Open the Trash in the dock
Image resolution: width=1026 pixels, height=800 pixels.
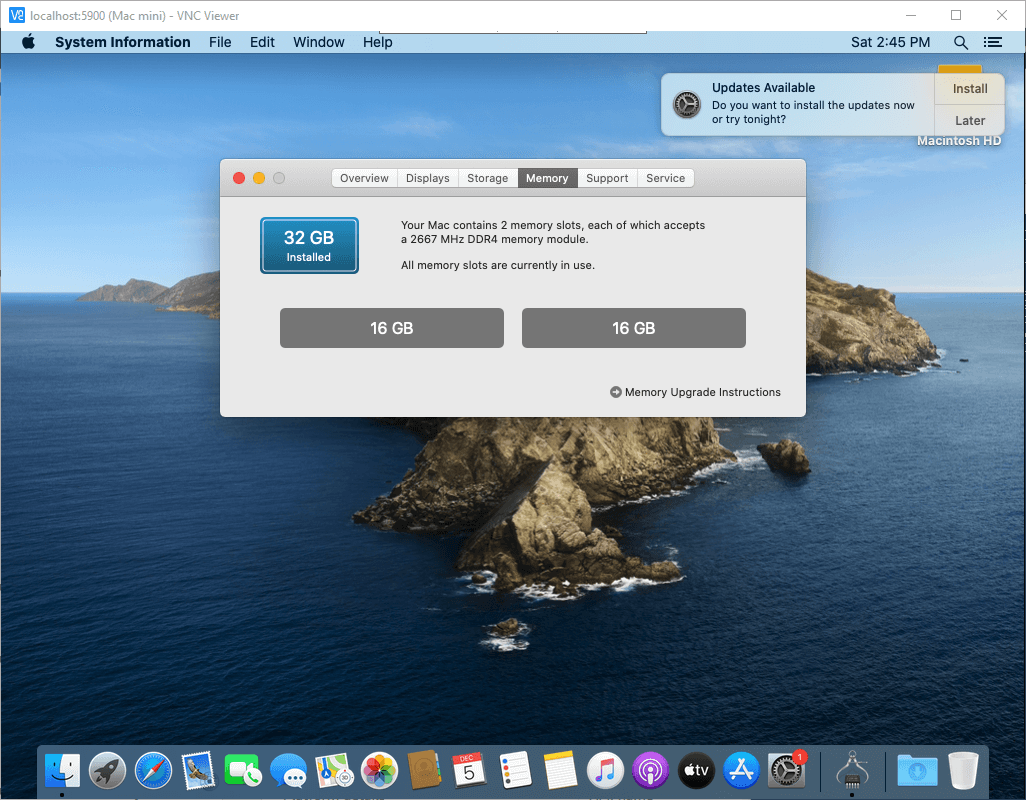click(x=963, y=770)
